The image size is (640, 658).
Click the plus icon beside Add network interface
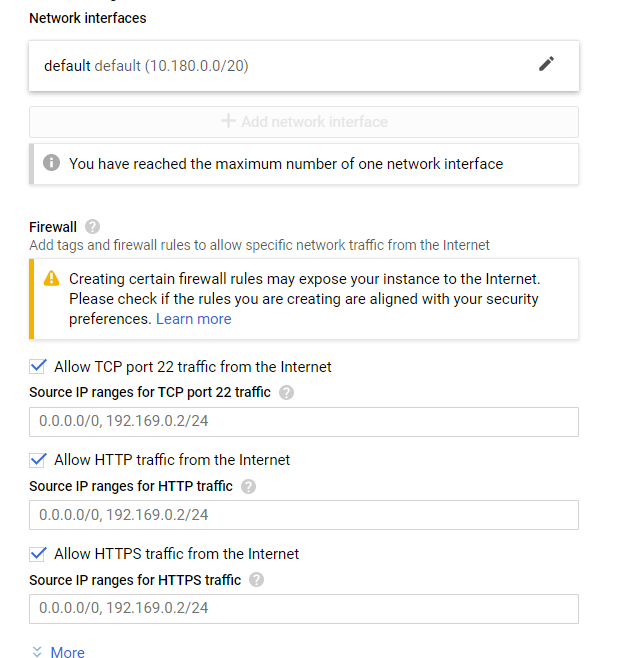coord(228,121)
